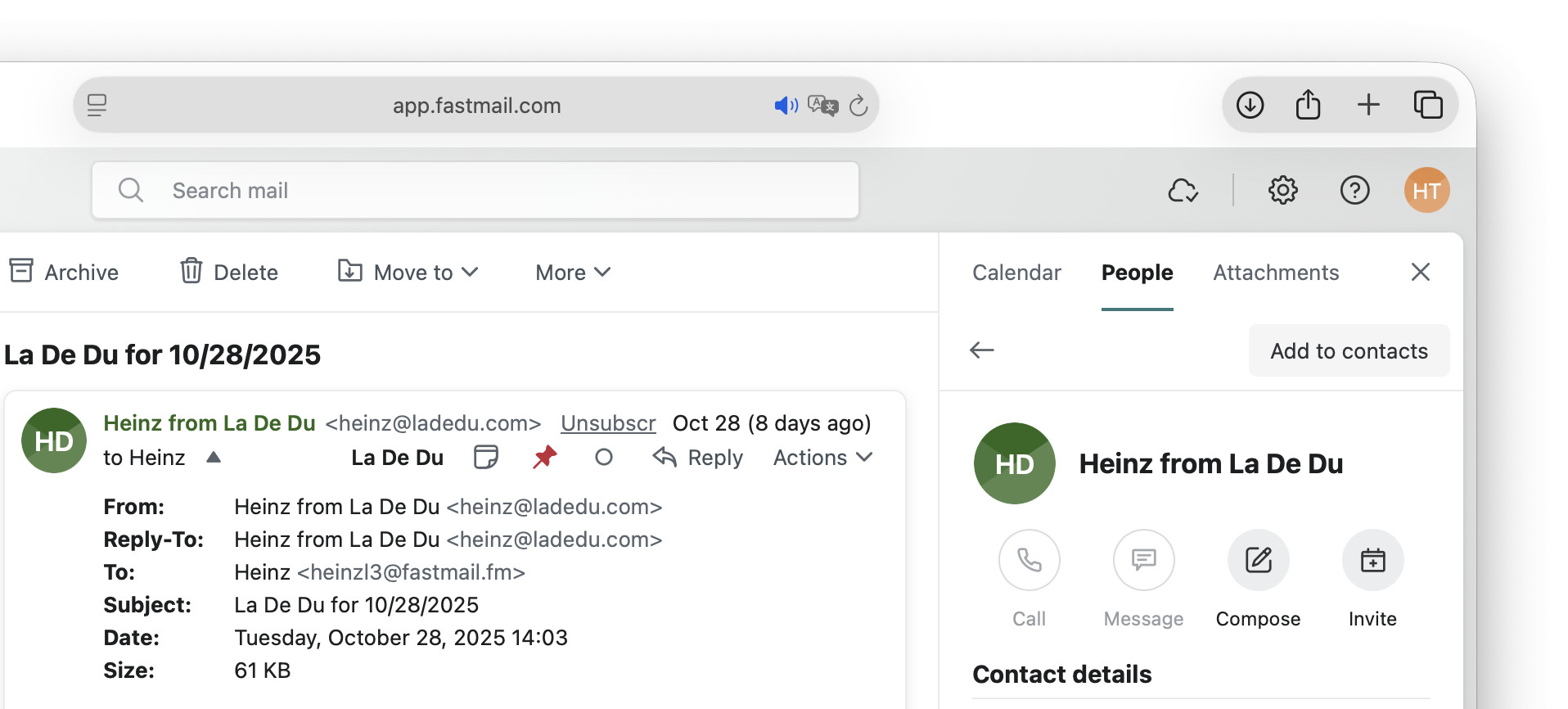Image resolution: width=1568 pixels, height=709 pixels.
Task: Compose an email to this contact
Action: (1259, 560)
